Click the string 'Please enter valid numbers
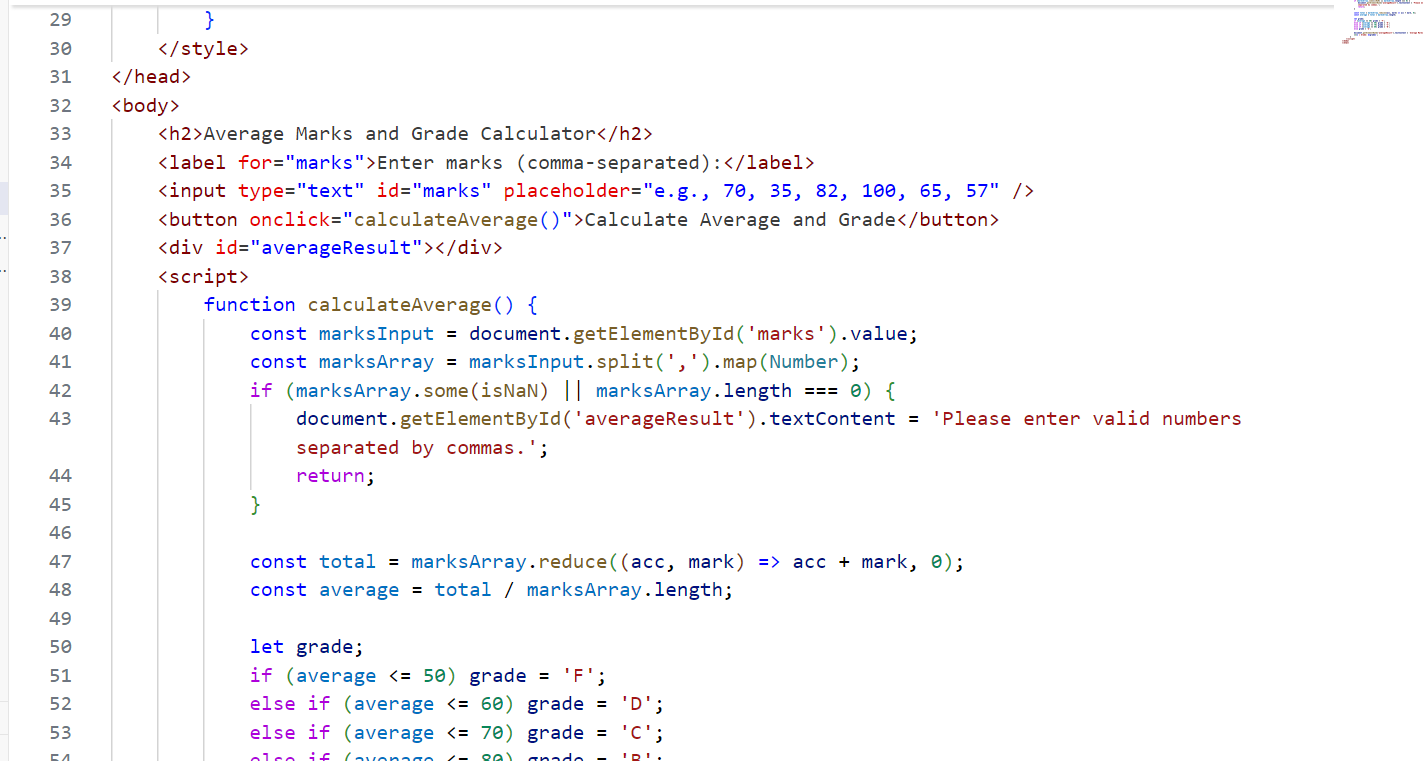 [1086, 419]
